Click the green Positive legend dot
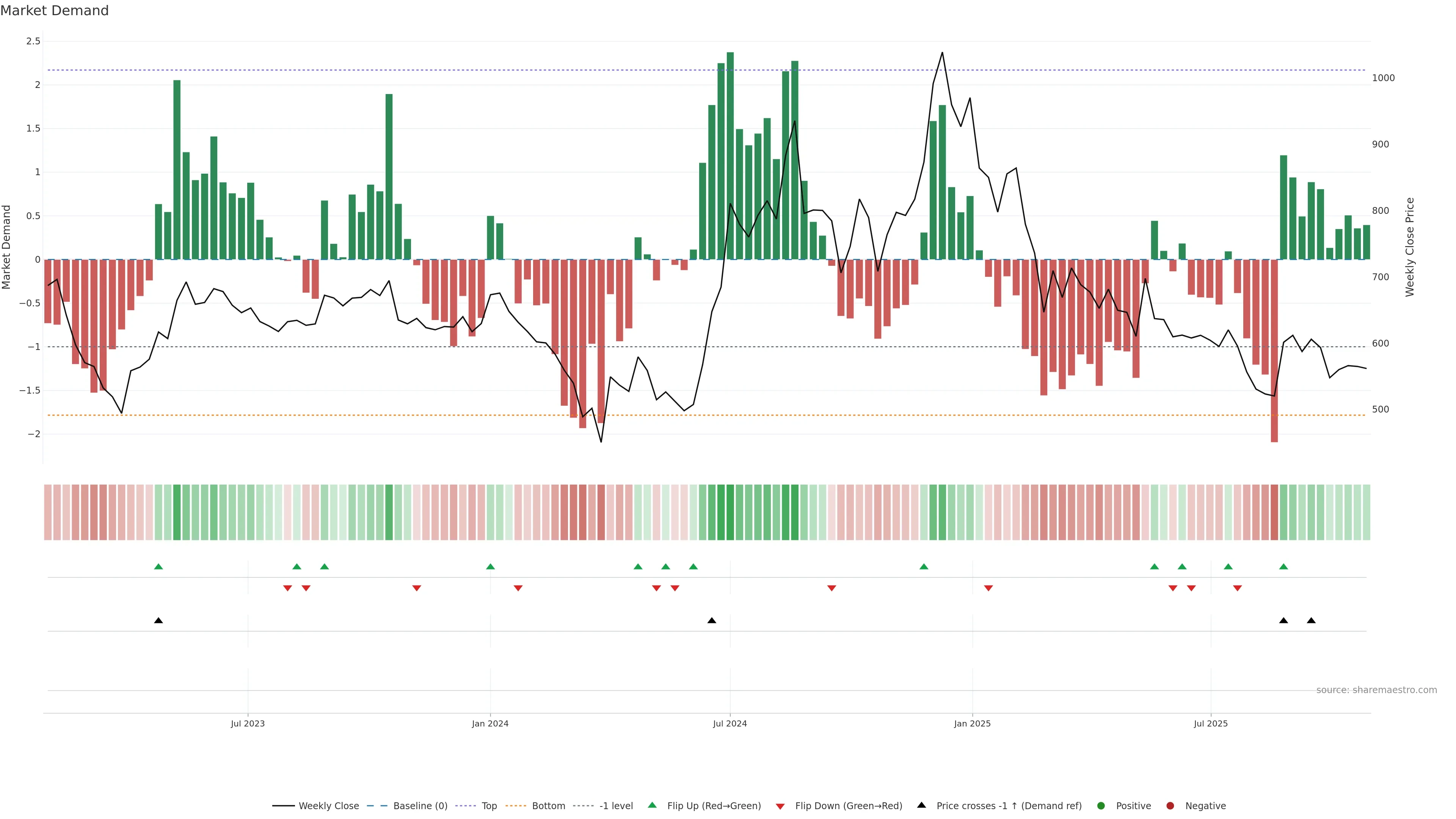The image size is (1456, 819). (x=1101, y=806)
